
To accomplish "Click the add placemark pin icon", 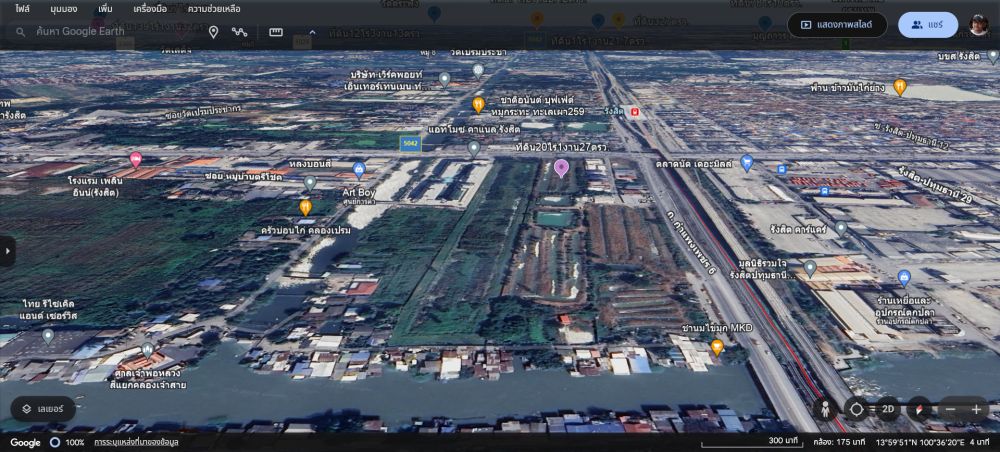I will click(213, 32).
